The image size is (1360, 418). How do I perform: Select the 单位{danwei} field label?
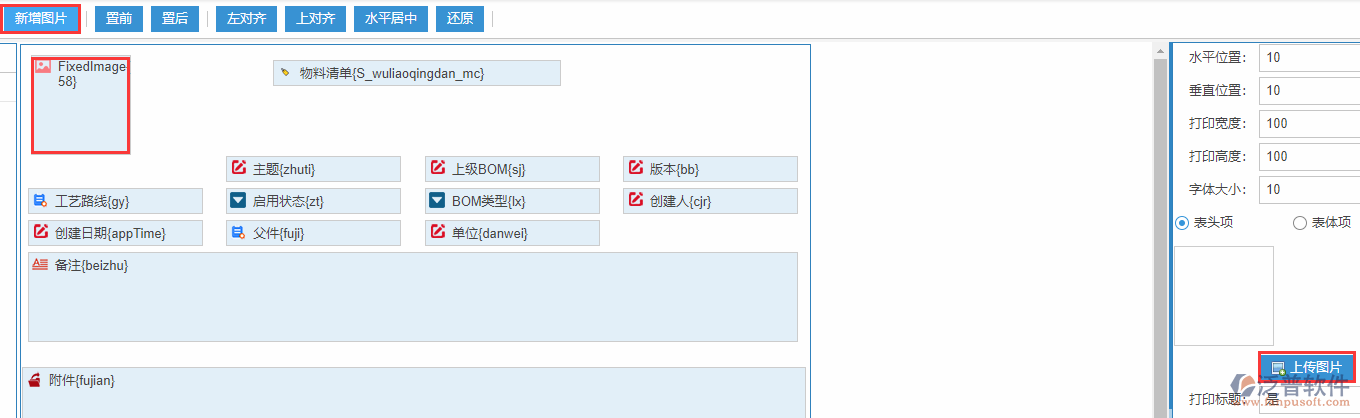[x=490, y=233]
